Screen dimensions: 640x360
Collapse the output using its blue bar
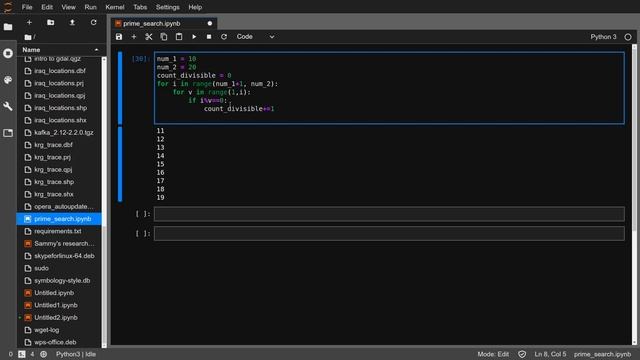click(x=120, y=164)
